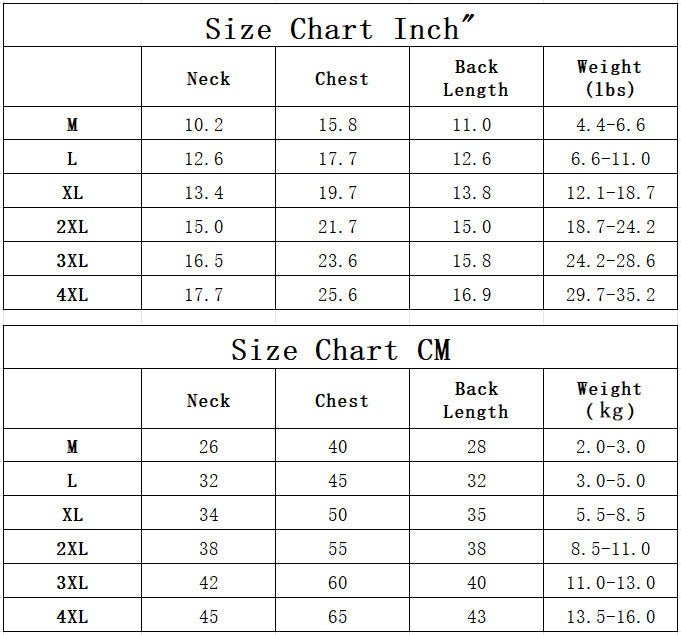
Task: Select the 18.7-24.2 weight range cell
Action: pos(610,227)
